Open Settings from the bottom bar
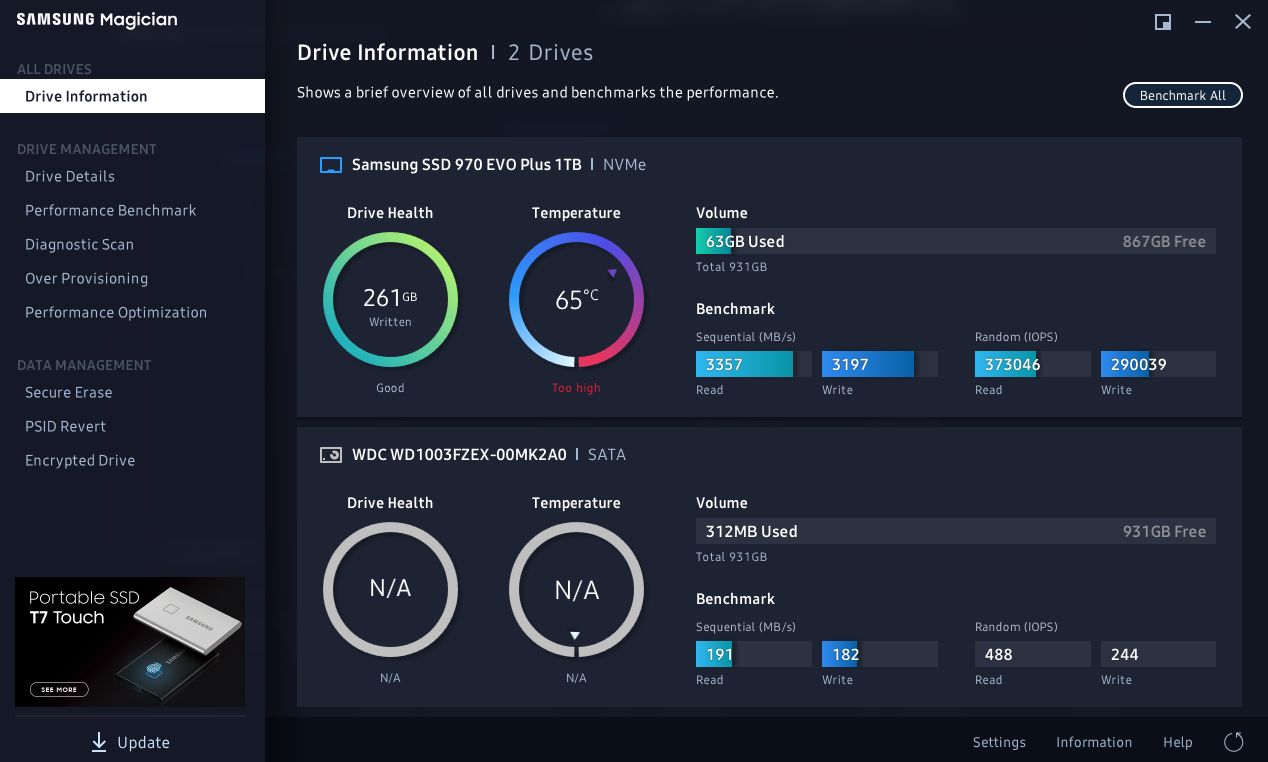This screenshot has width=1268, height=762. tap(999, 742)
